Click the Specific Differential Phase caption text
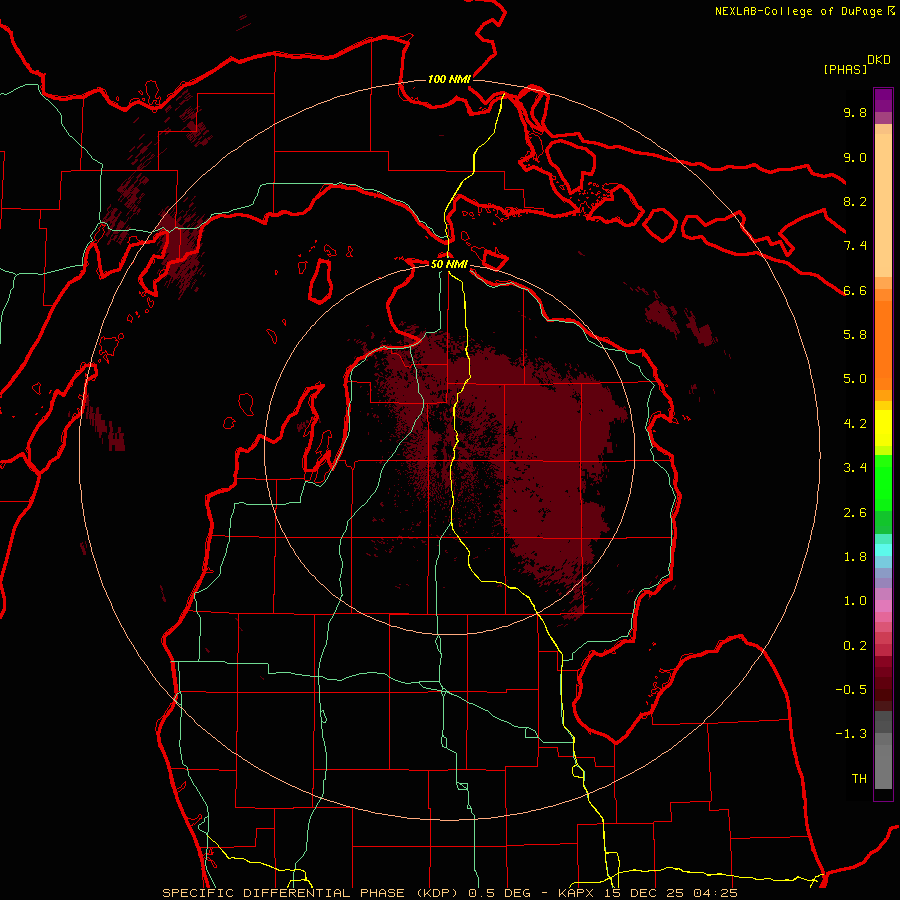The image size is (900, 900). [x=449, y=893]
